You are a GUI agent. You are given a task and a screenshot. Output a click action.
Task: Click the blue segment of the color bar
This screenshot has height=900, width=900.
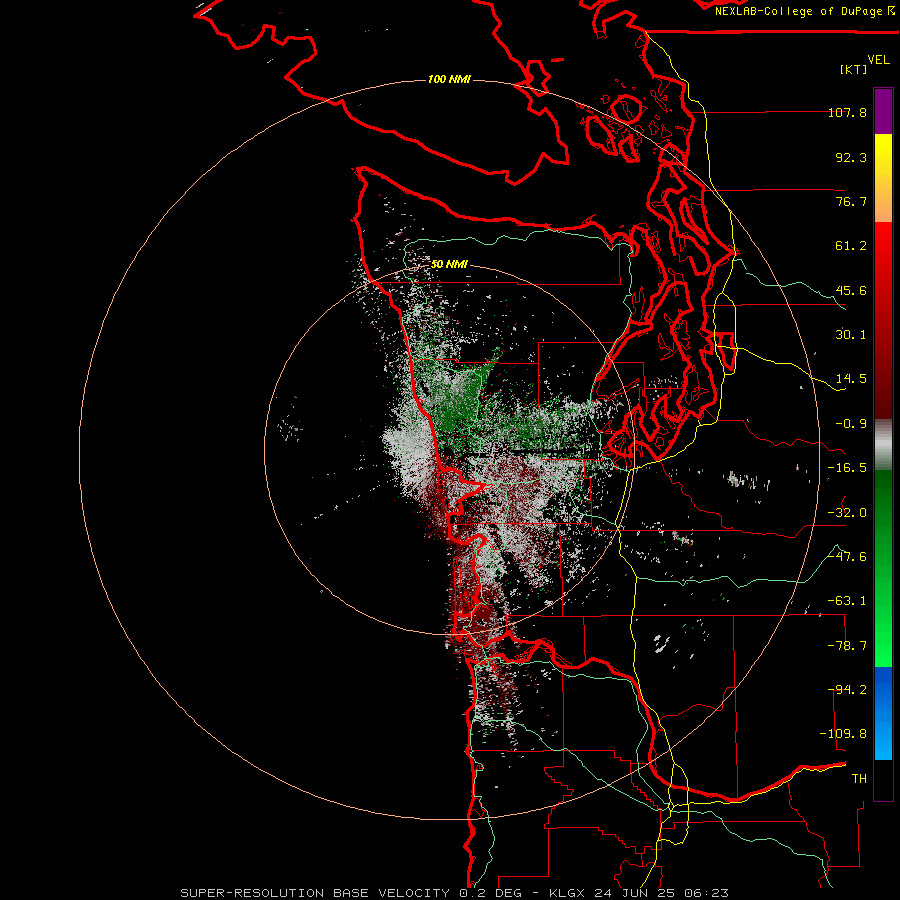pos(883,713)
